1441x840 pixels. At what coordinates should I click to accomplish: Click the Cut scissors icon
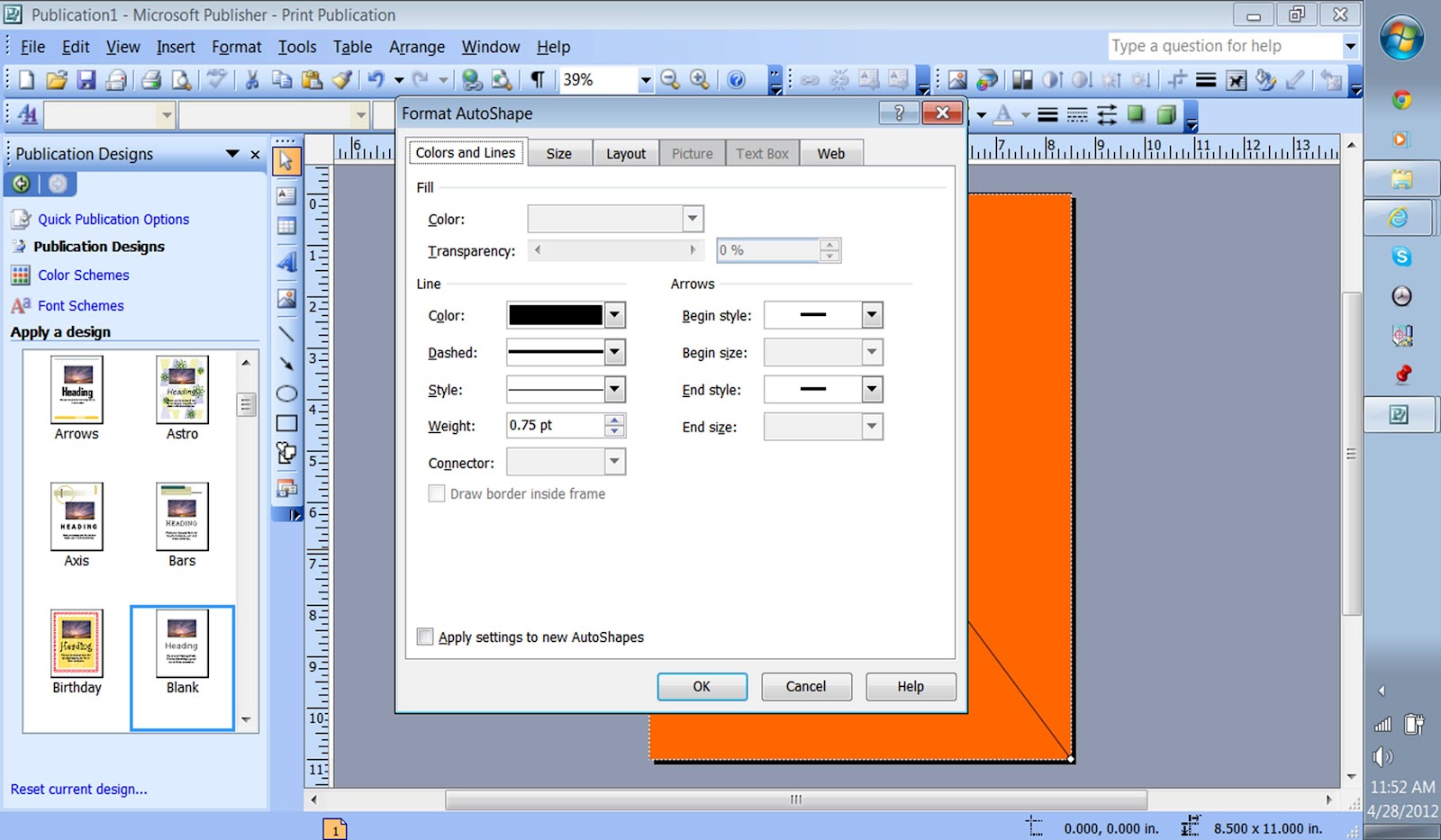click(252, 80)
